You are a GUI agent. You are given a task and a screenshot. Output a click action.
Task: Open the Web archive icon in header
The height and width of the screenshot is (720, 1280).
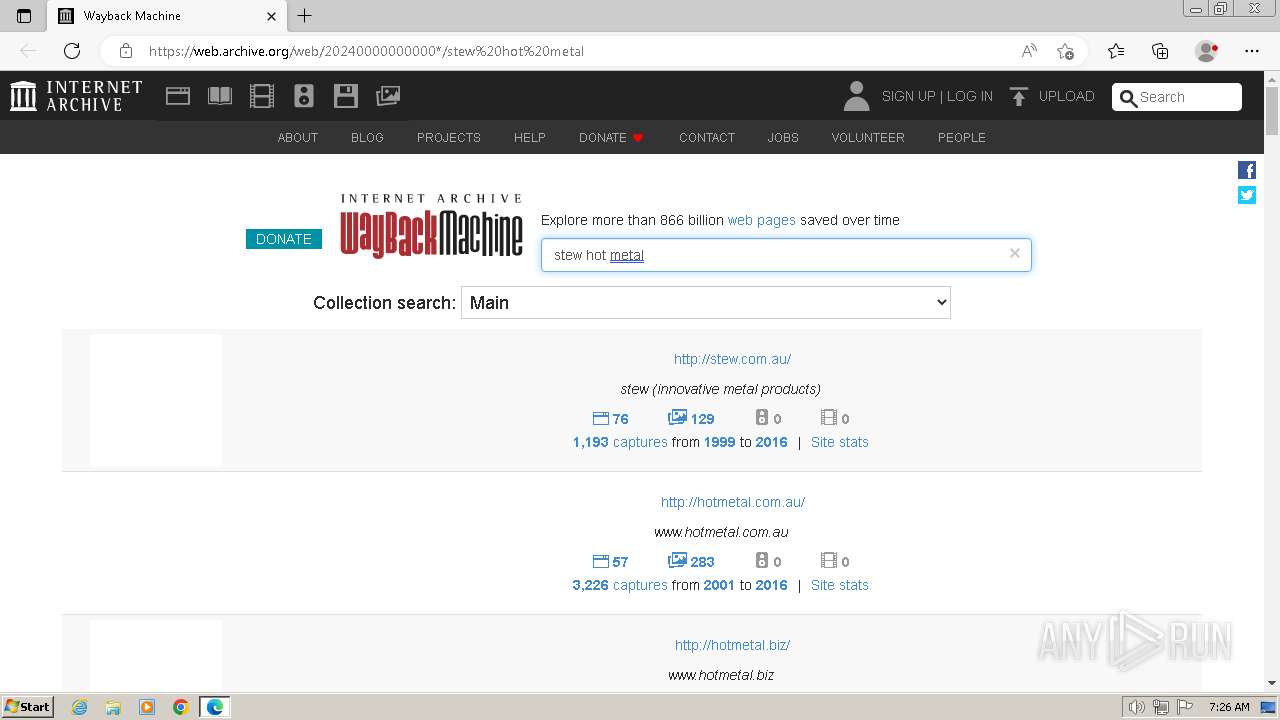coord(178,96)
